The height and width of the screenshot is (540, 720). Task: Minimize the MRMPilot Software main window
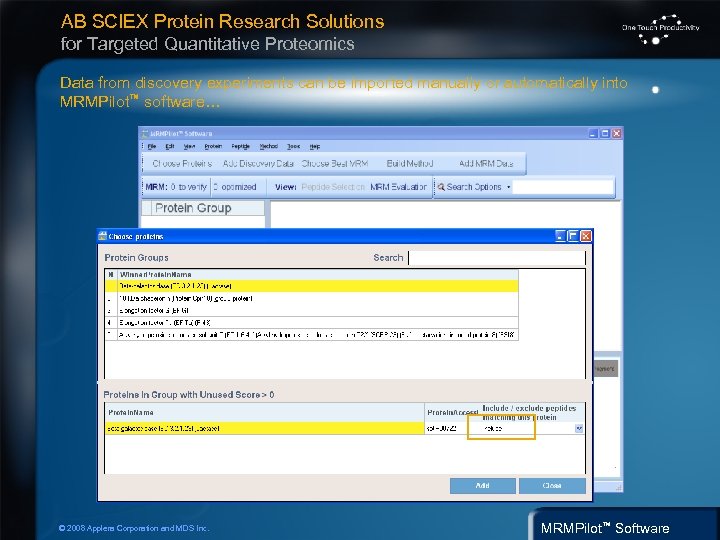pyautogui.click(x=593, y=134)
